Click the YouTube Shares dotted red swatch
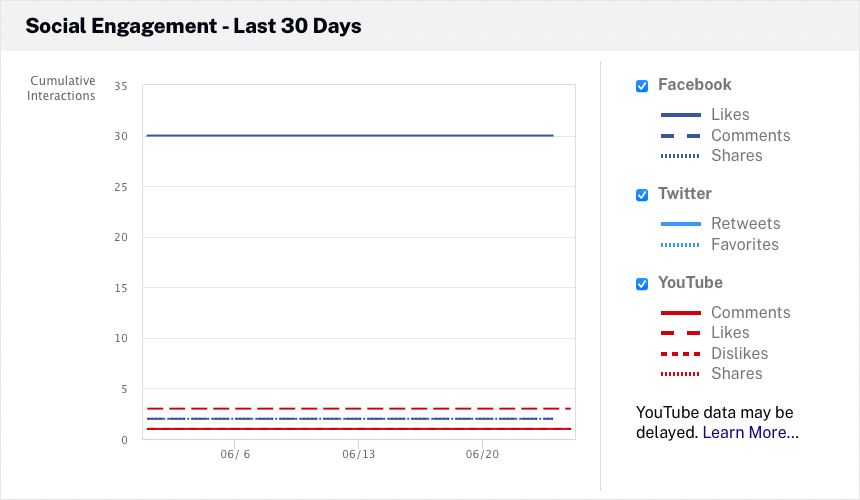The image size is (860, 500). point(680,374)
